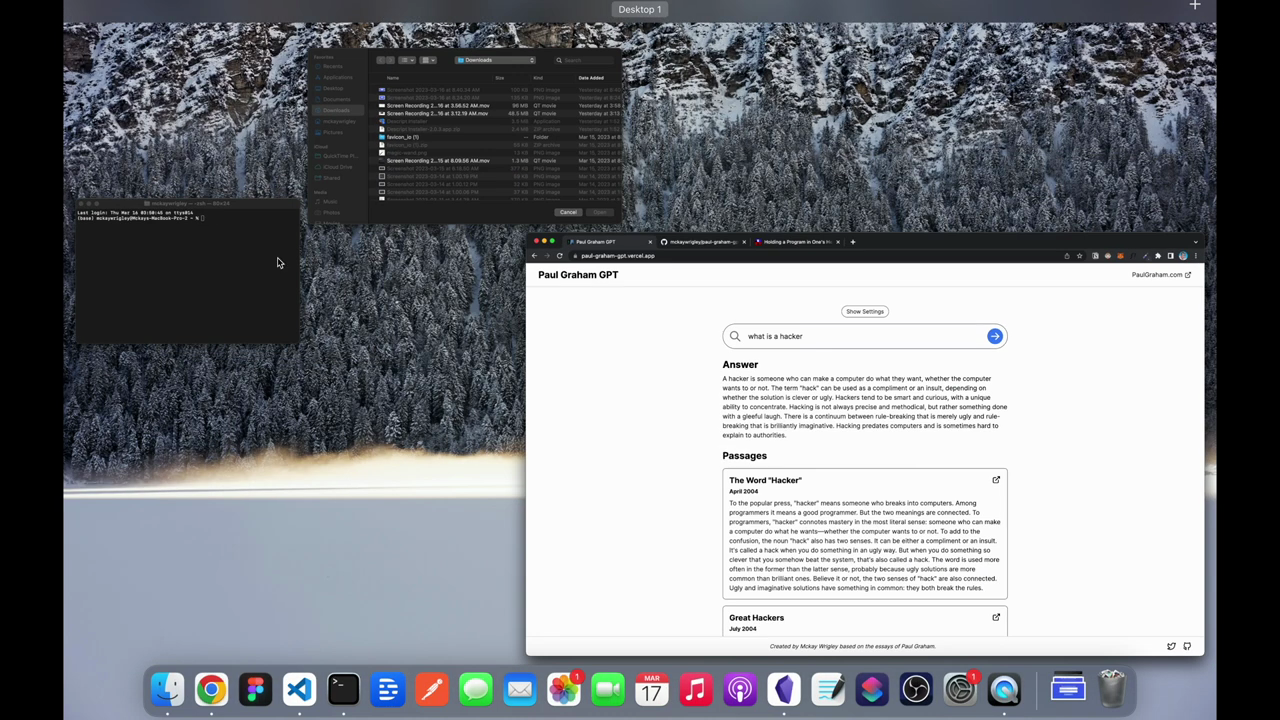Click Great Hackers passage title
Image resolution: width=1280 pixels, height=720 pixels.
[x=756, y=617]
